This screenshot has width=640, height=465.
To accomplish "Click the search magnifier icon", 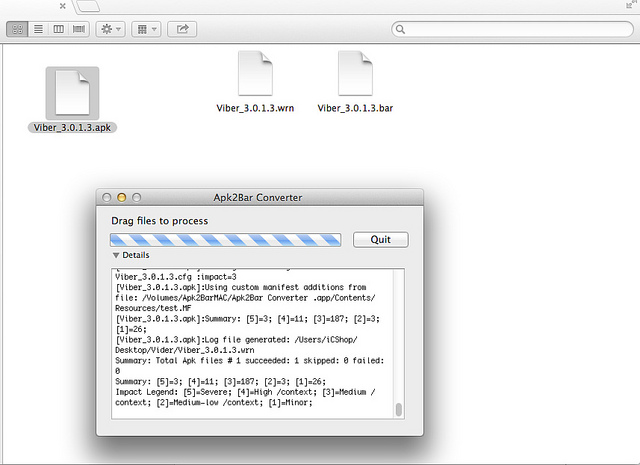I will pos(400,29).
